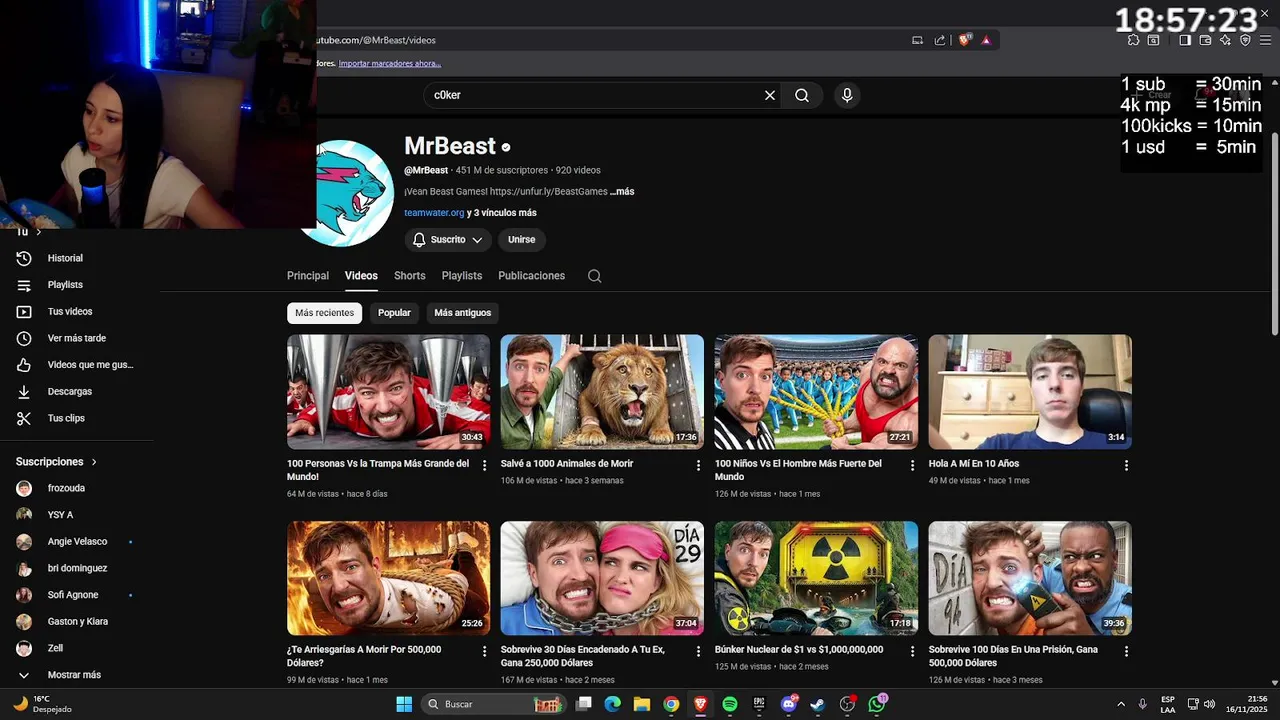Search within the MrBeast channel
This screenshot has height=720, width=1280.
[594, 276]
